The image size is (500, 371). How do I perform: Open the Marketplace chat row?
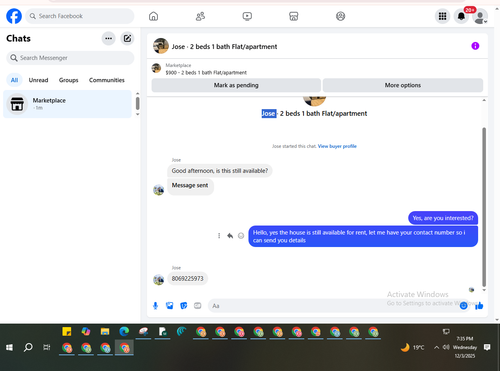point(68,104)
